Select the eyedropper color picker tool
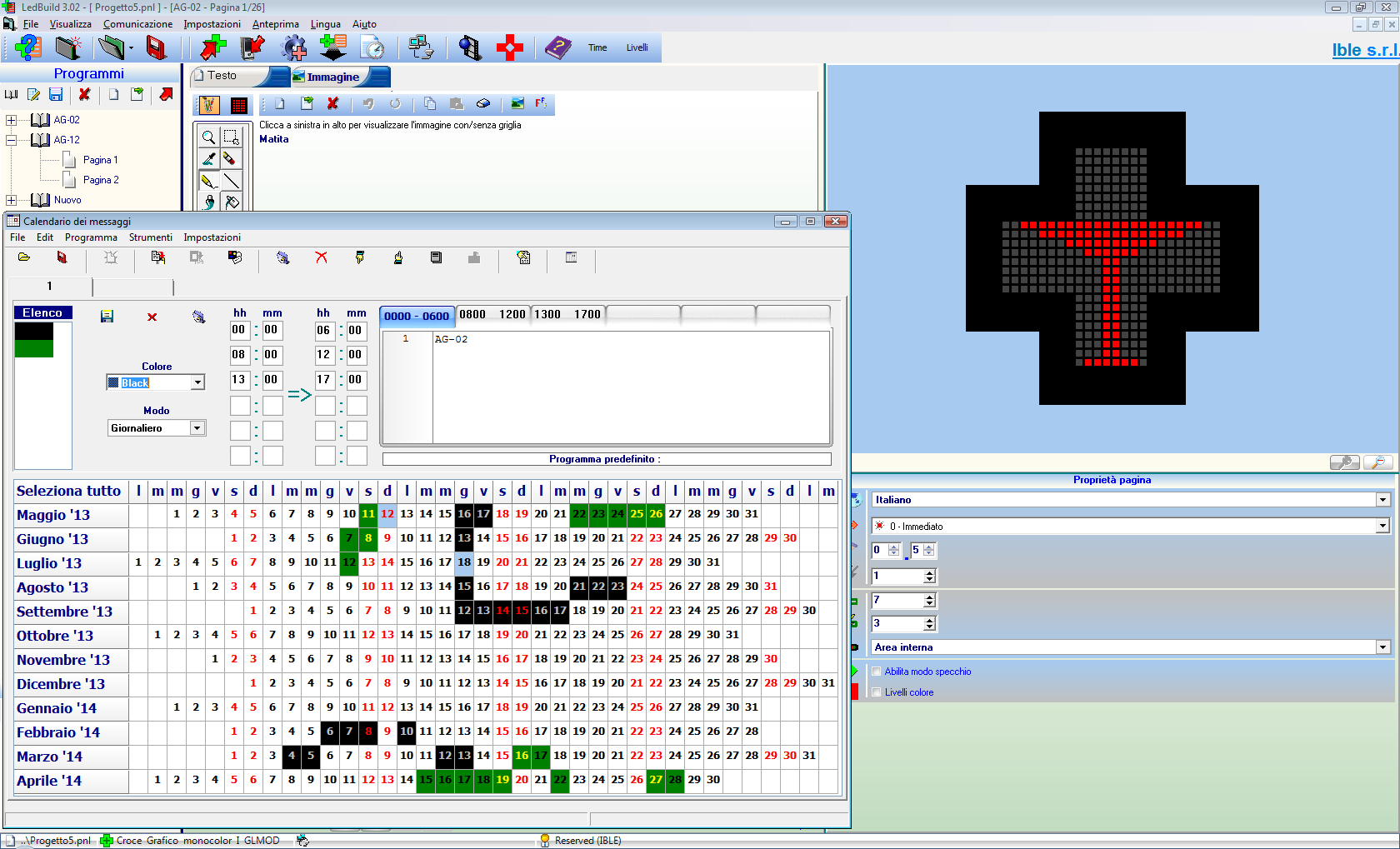 pos(208,158)
